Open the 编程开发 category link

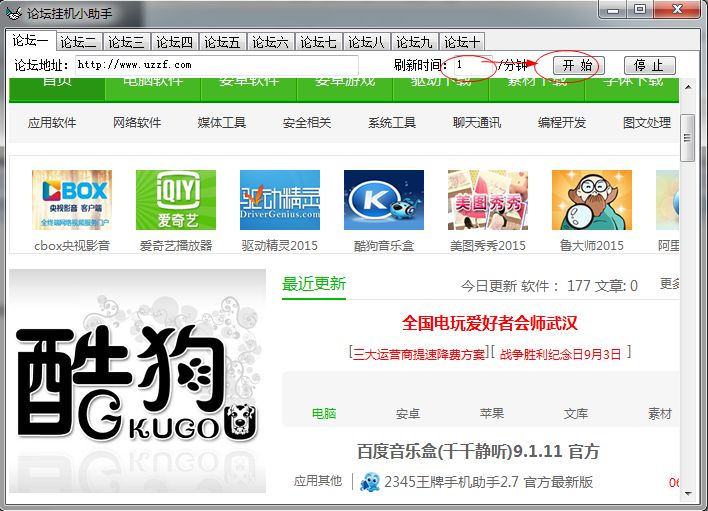(x=562, y=122)
